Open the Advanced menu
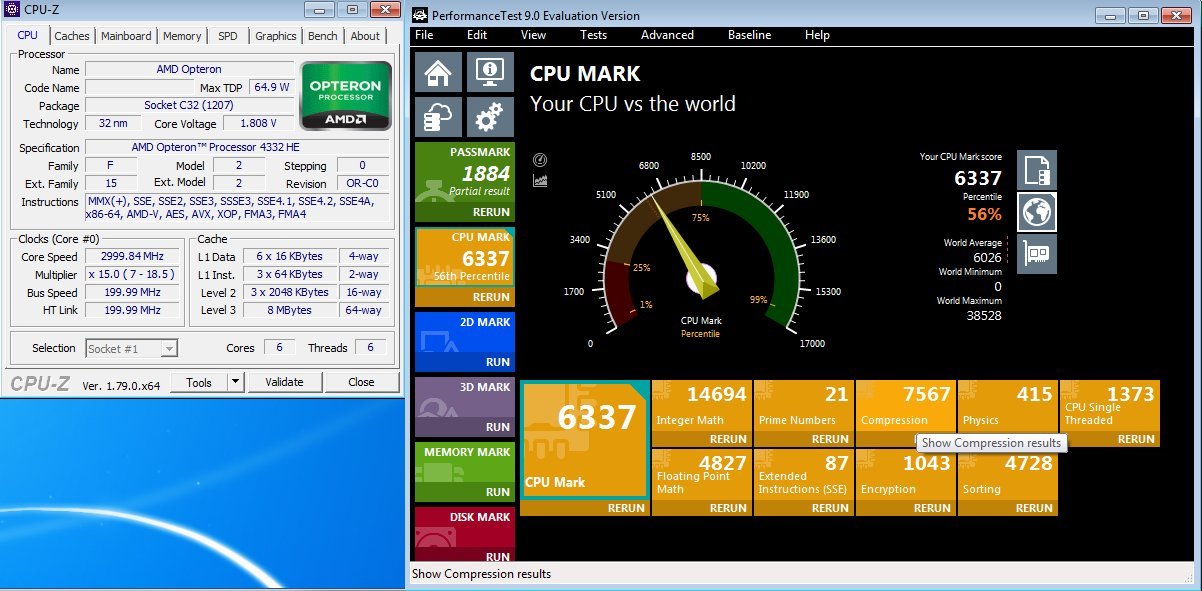 [x=667, y=35]
